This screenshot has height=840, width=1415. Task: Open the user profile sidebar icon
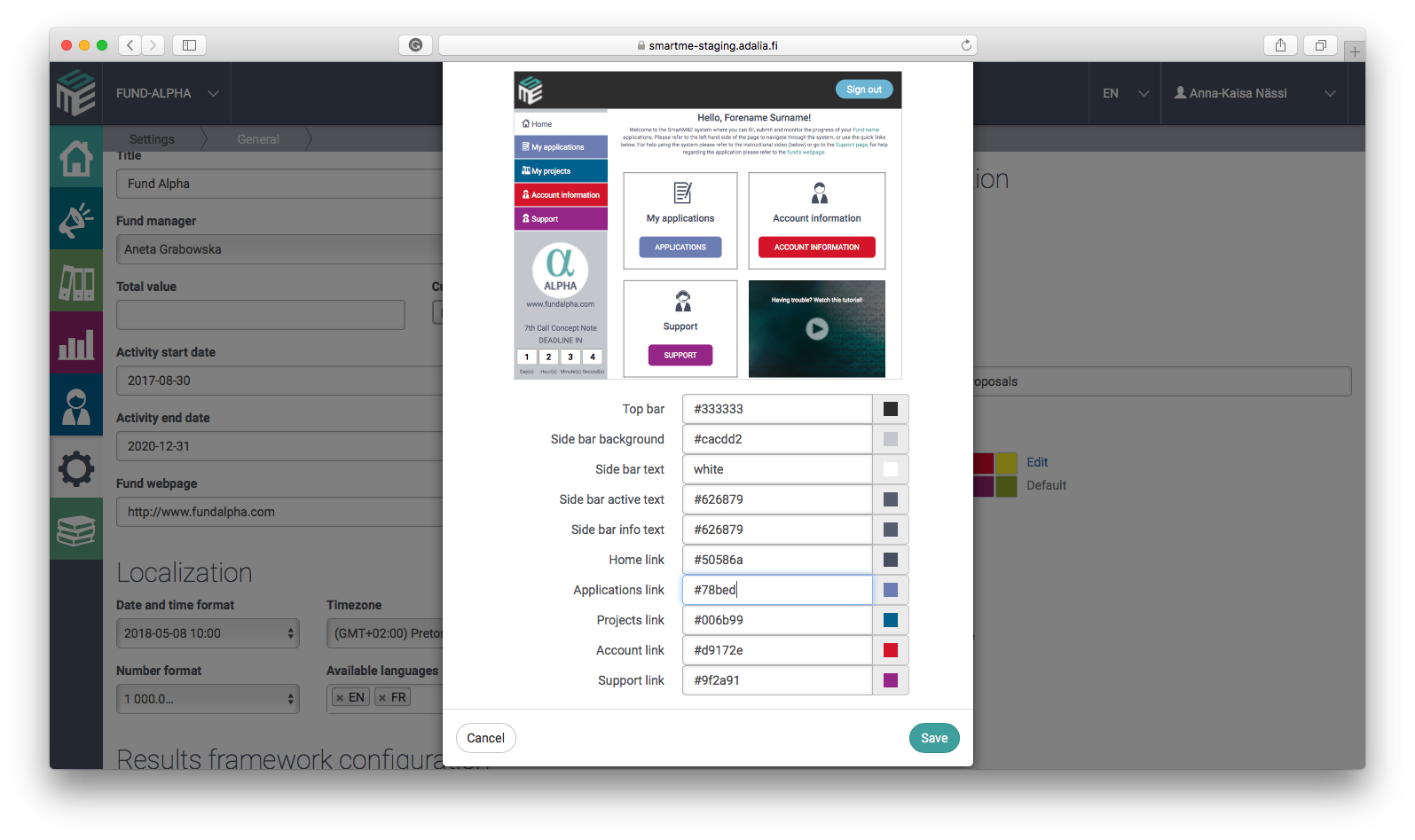click(76, 405)
